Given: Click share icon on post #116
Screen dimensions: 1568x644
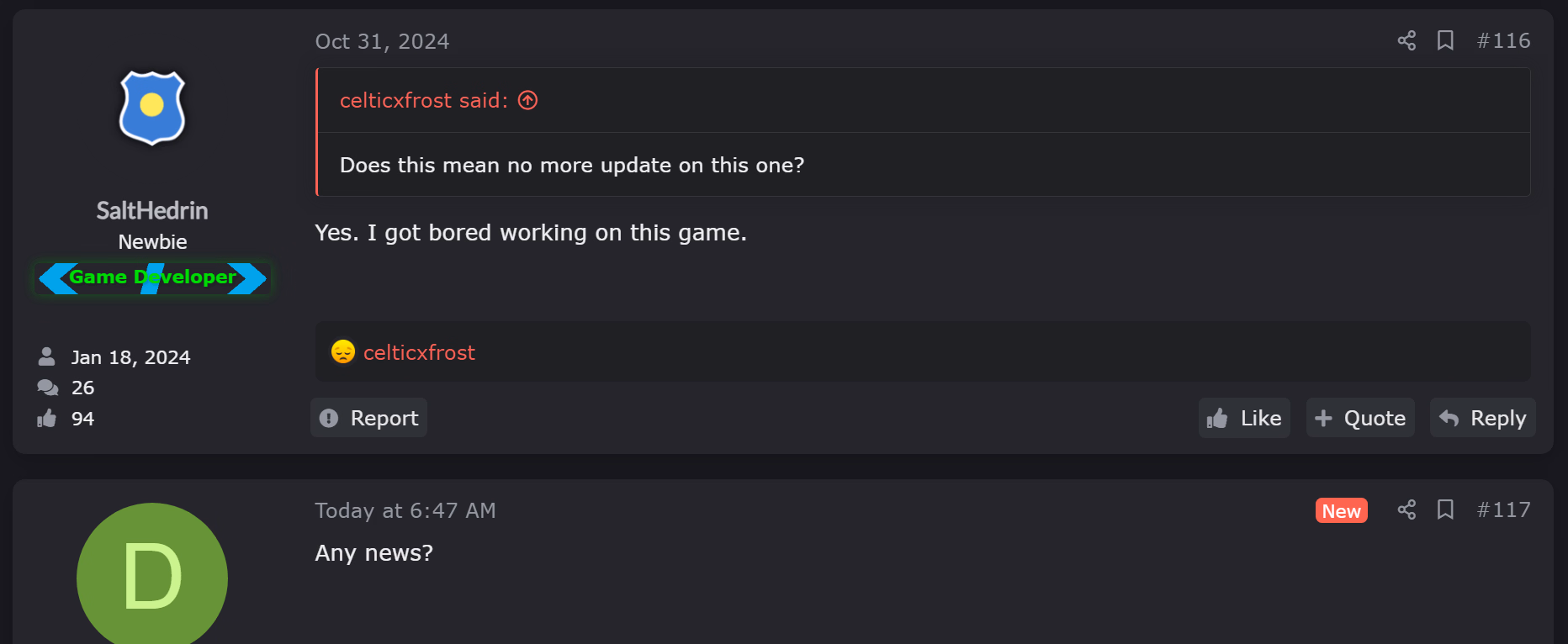Looking at the screenshot, I should [1406, 40].
